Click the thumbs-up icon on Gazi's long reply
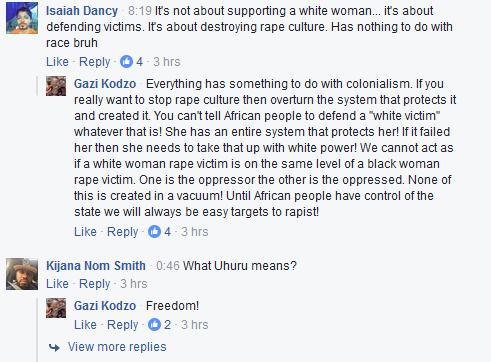Image resolution: width=491 pixels, height=362 pixels. click(154, 232)
